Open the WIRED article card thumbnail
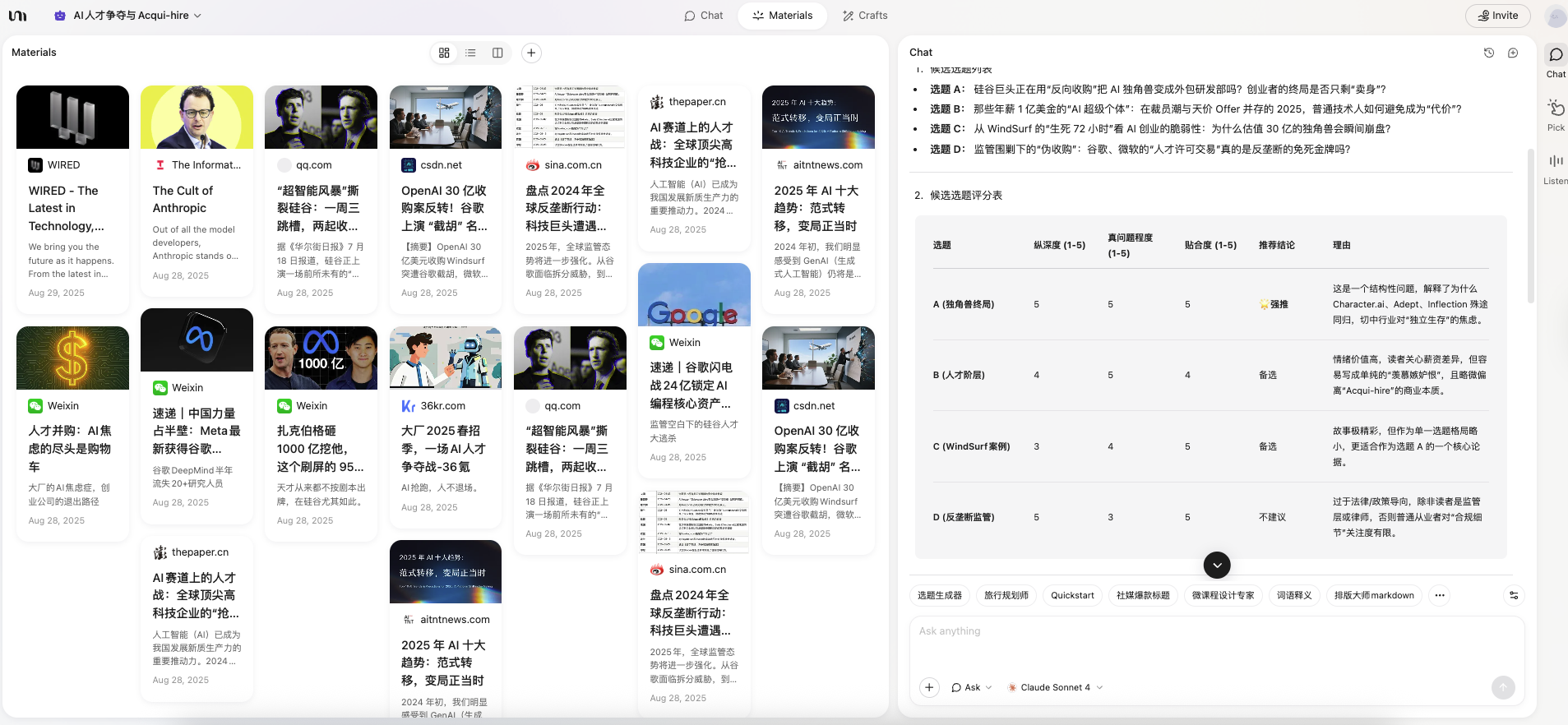 (x=72, y=117)
